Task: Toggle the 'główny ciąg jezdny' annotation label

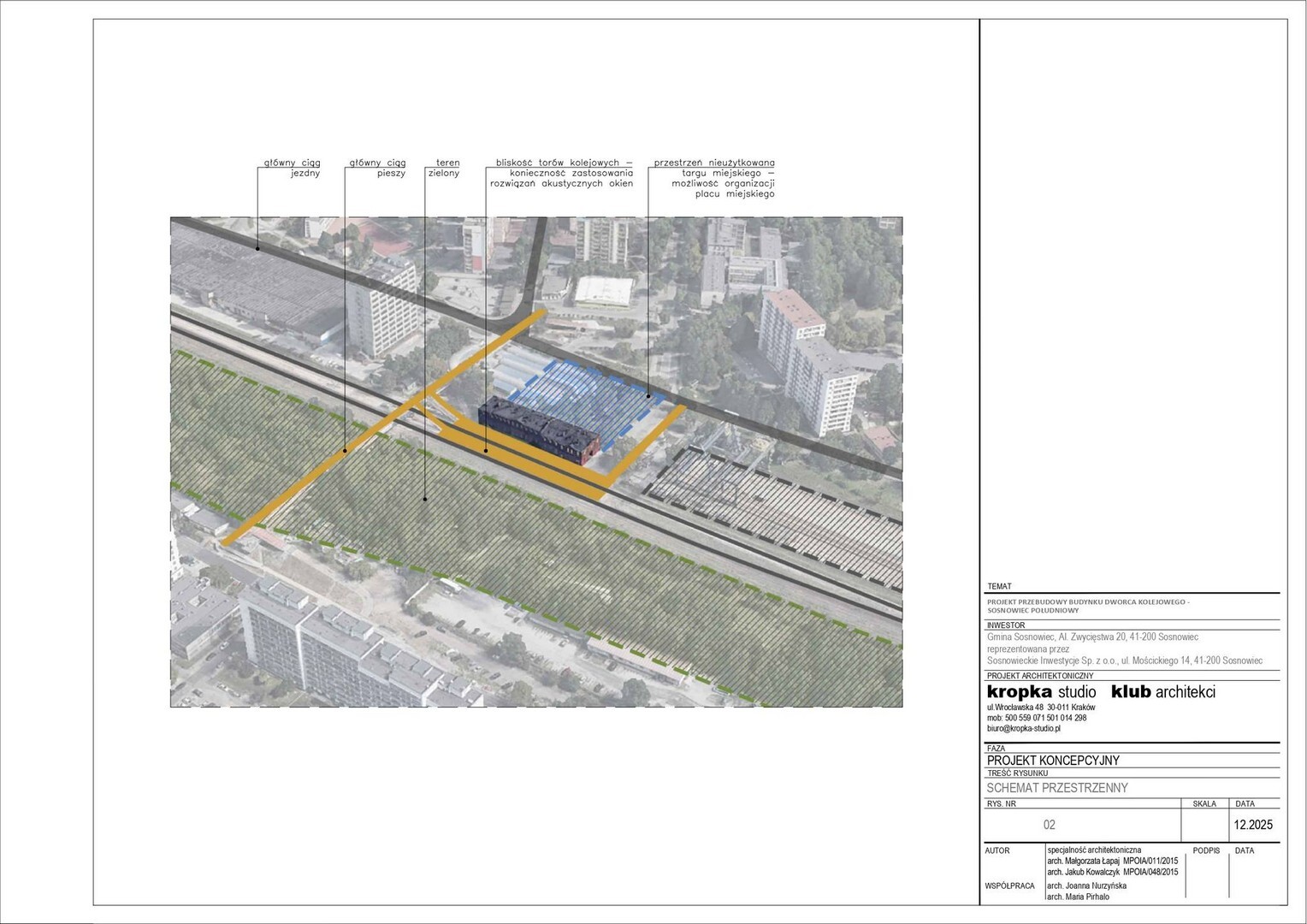Action: click(291, 167)
